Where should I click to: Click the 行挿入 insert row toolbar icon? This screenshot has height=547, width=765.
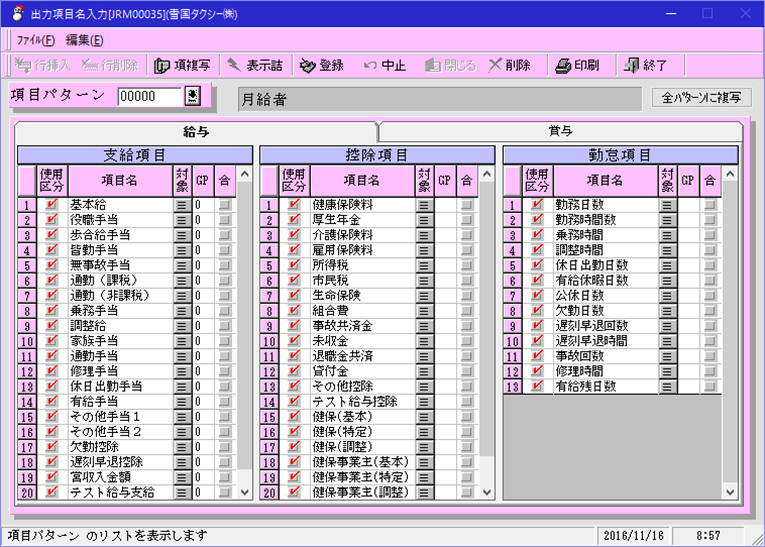coord(23,65)
